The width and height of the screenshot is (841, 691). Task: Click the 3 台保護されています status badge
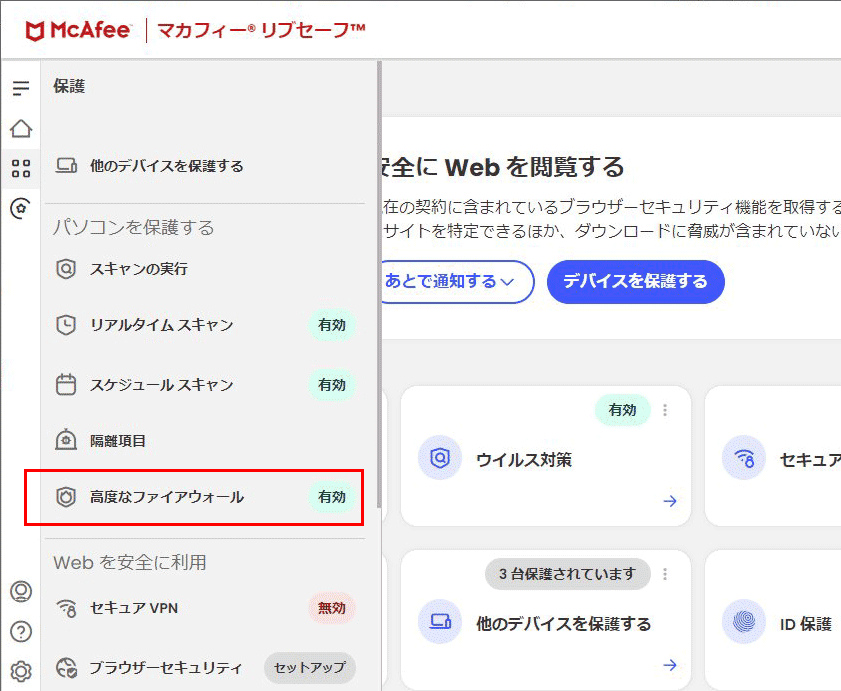567,574
